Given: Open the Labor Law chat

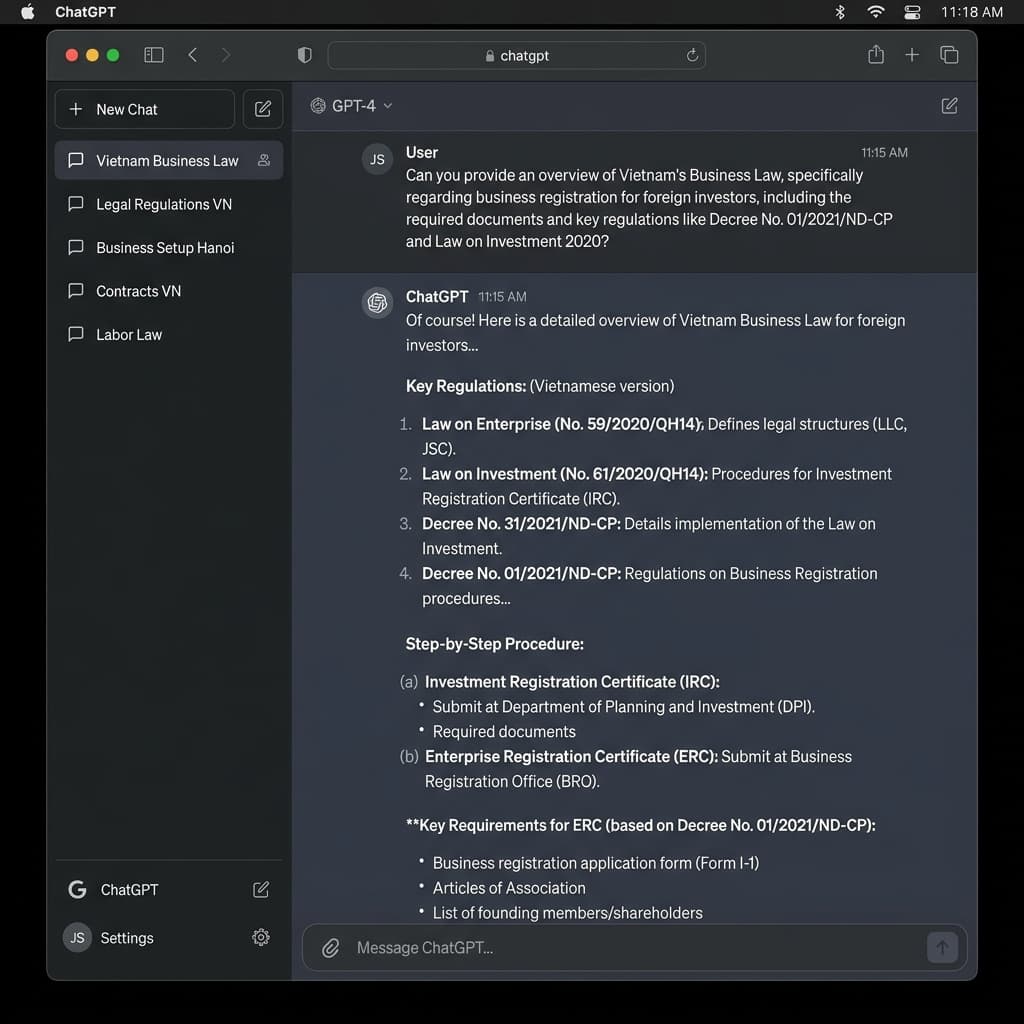Looking at the screenshot, I should pos(168,334).
